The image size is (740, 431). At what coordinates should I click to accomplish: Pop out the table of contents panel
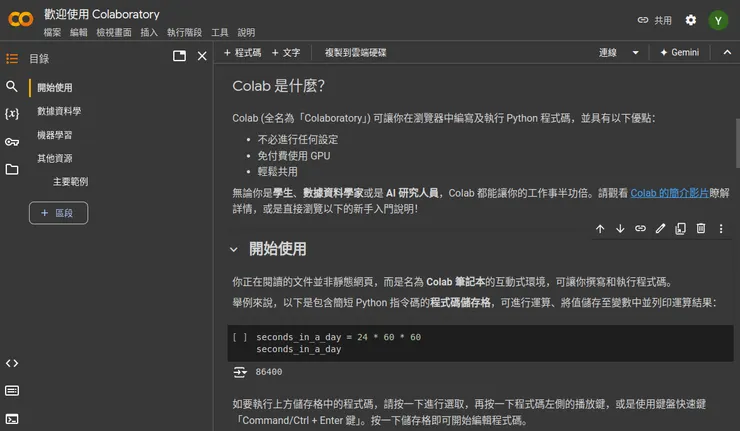coord(179,56)
